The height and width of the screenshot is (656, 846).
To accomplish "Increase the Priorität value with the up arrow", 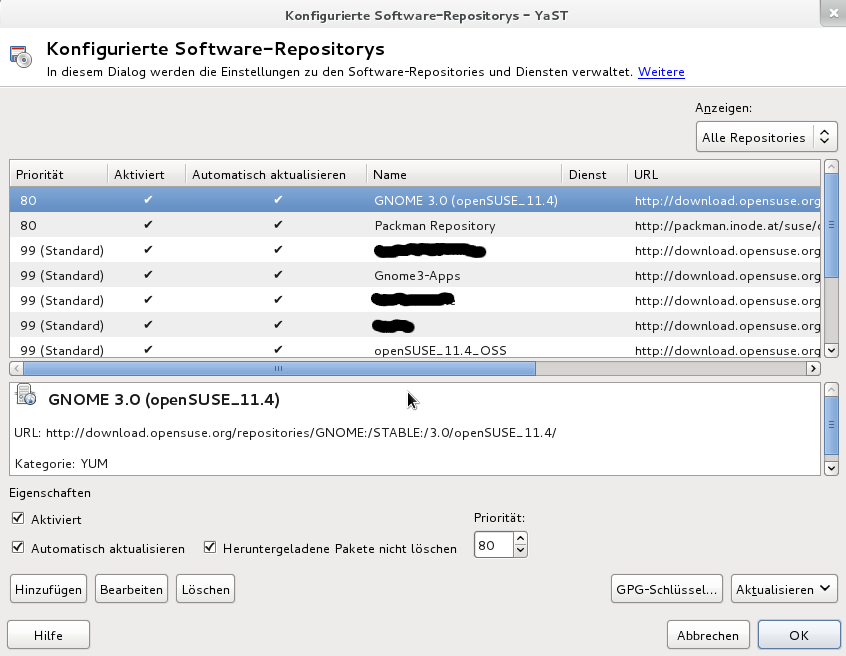I will 520,538.
